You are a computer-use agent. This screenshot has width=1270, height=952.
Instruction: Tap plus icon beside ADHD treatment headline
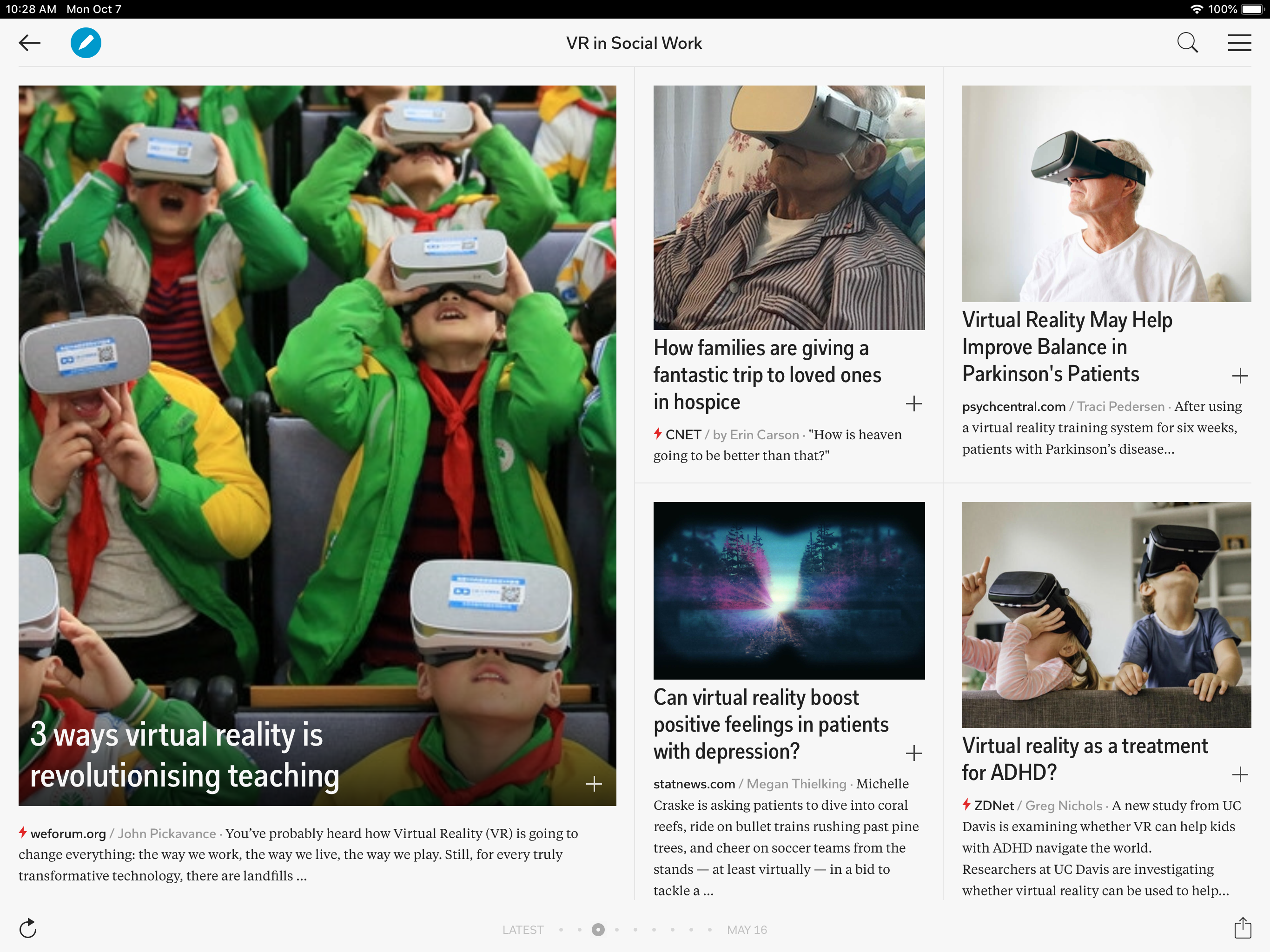(1240, 774)
